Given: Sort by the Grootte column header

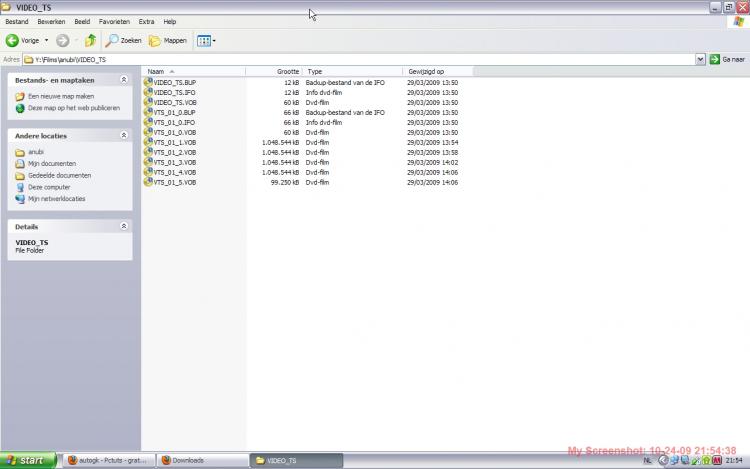Looking at the screenshot, I should click(274, 71).
